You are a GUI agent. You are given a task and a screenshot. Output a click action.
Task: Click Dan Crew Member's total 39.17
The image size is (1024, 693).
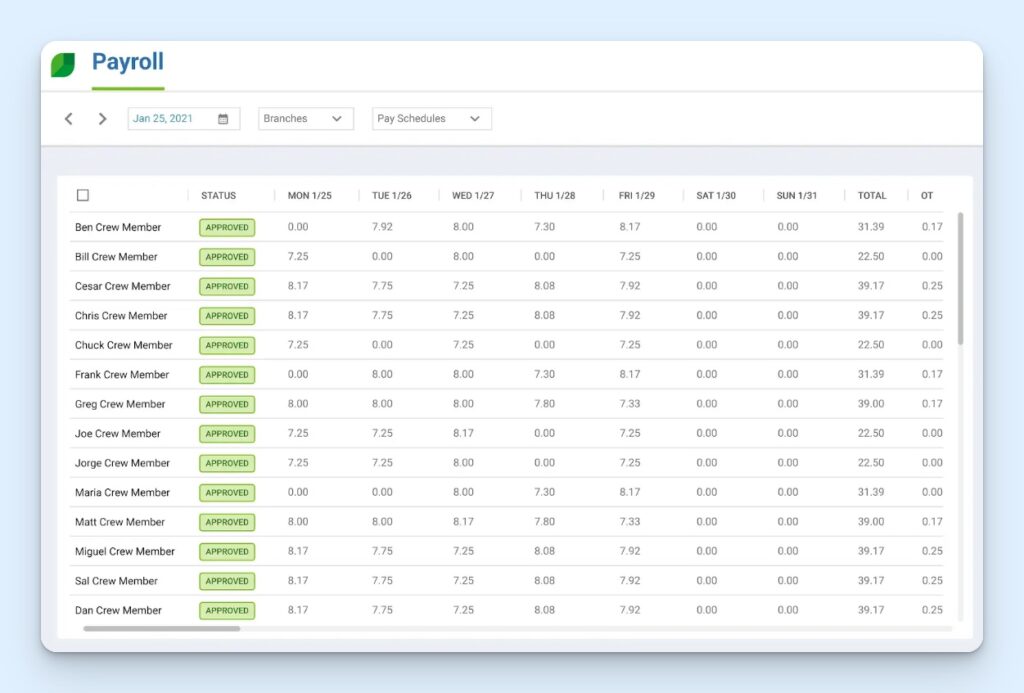tap(871, 609)
